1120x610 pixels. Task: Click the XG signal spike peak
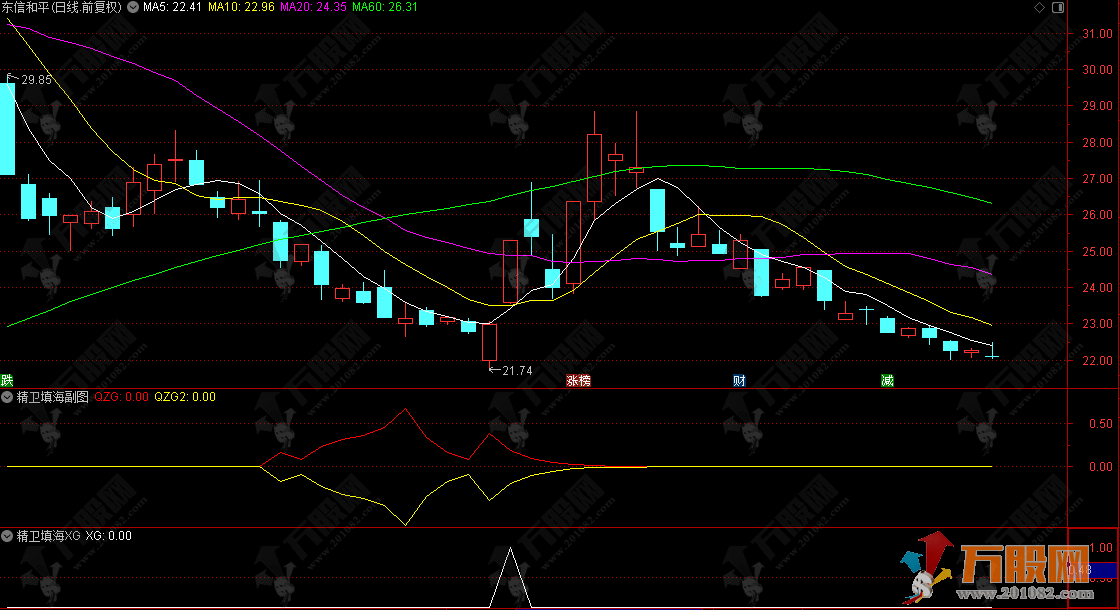click(511, 549)
